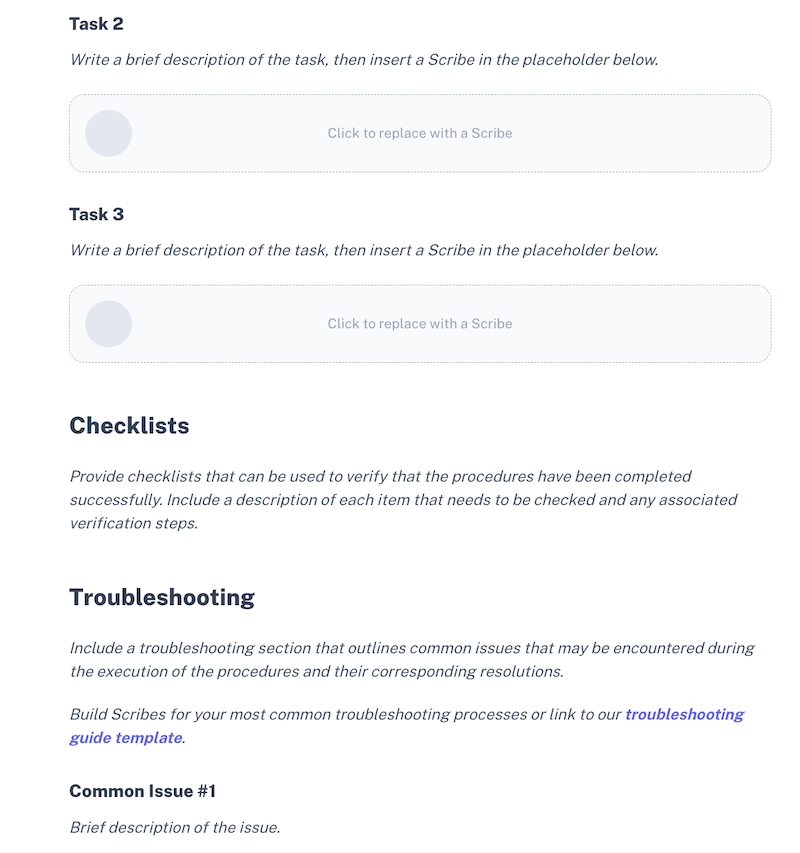Click the checklist instructions paragraph to edit
This screenshot has width=800, height=853.
[400, 499]
